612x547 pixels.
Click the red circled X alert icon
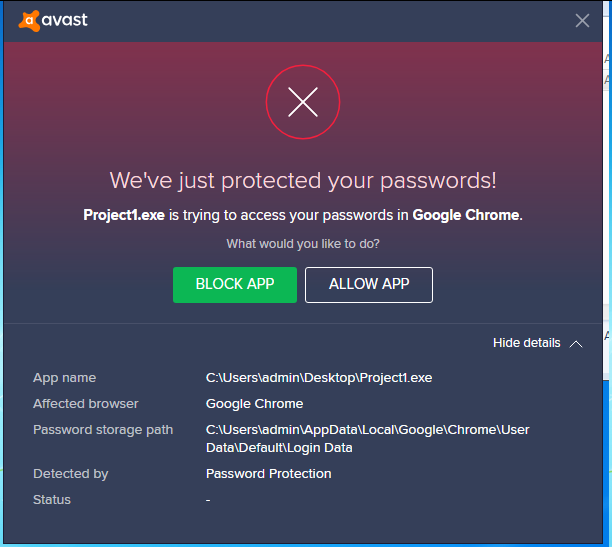click(x=303, y=101)
